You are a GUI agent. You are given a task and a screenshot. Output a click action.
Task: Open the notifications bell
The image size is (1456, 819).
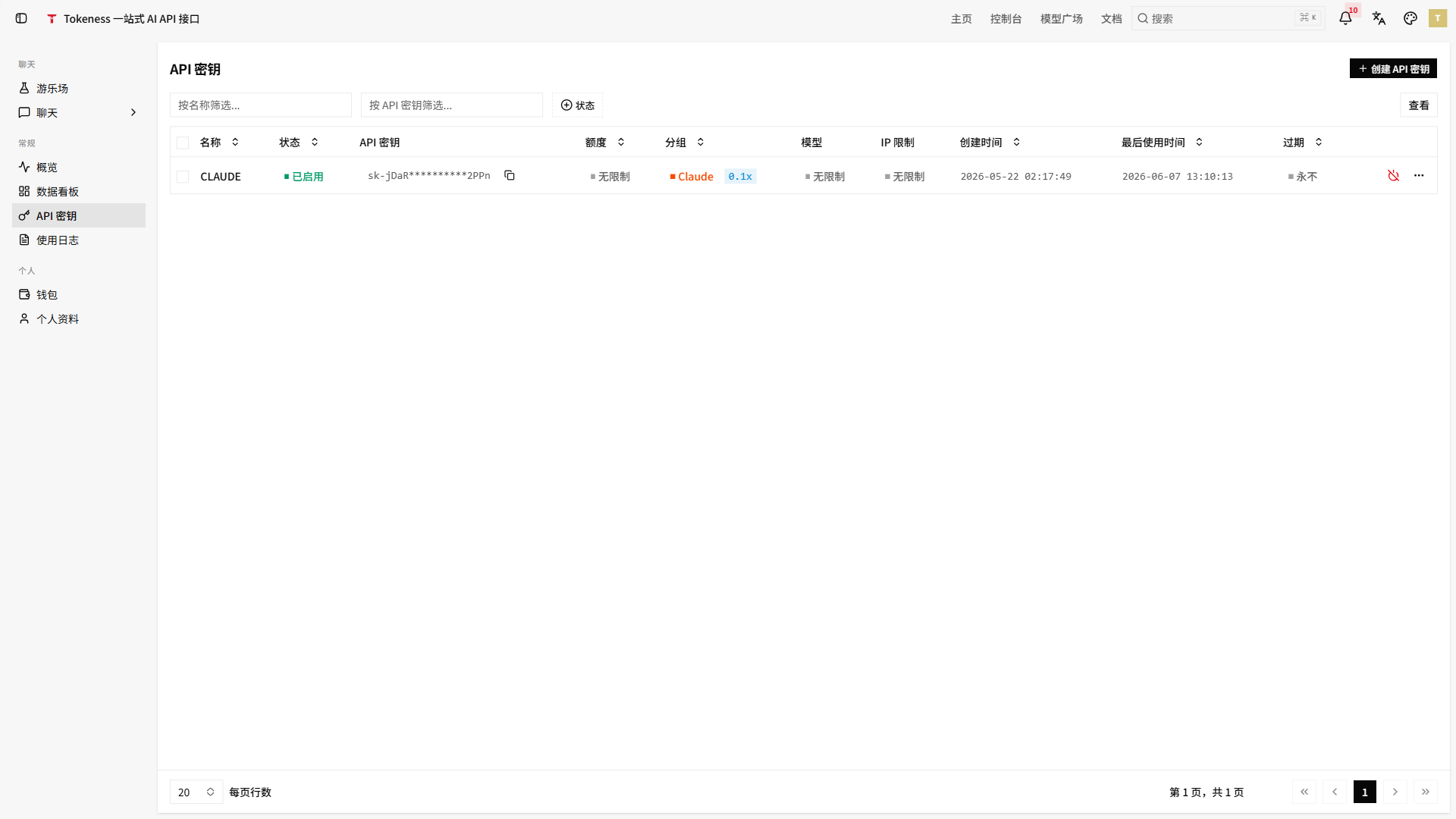click(1345, 18)
